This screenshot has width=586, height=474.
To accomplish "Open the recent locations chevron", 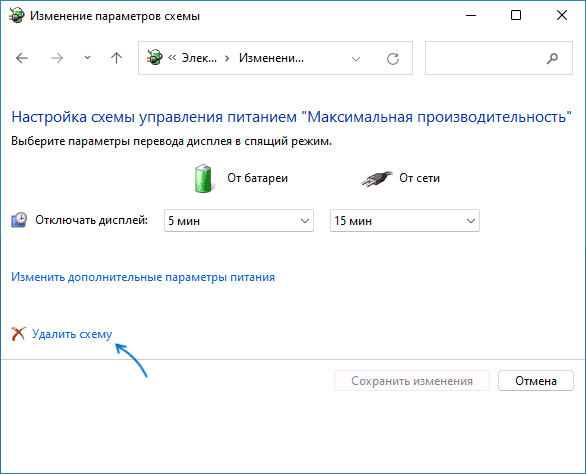I will 87,58.
